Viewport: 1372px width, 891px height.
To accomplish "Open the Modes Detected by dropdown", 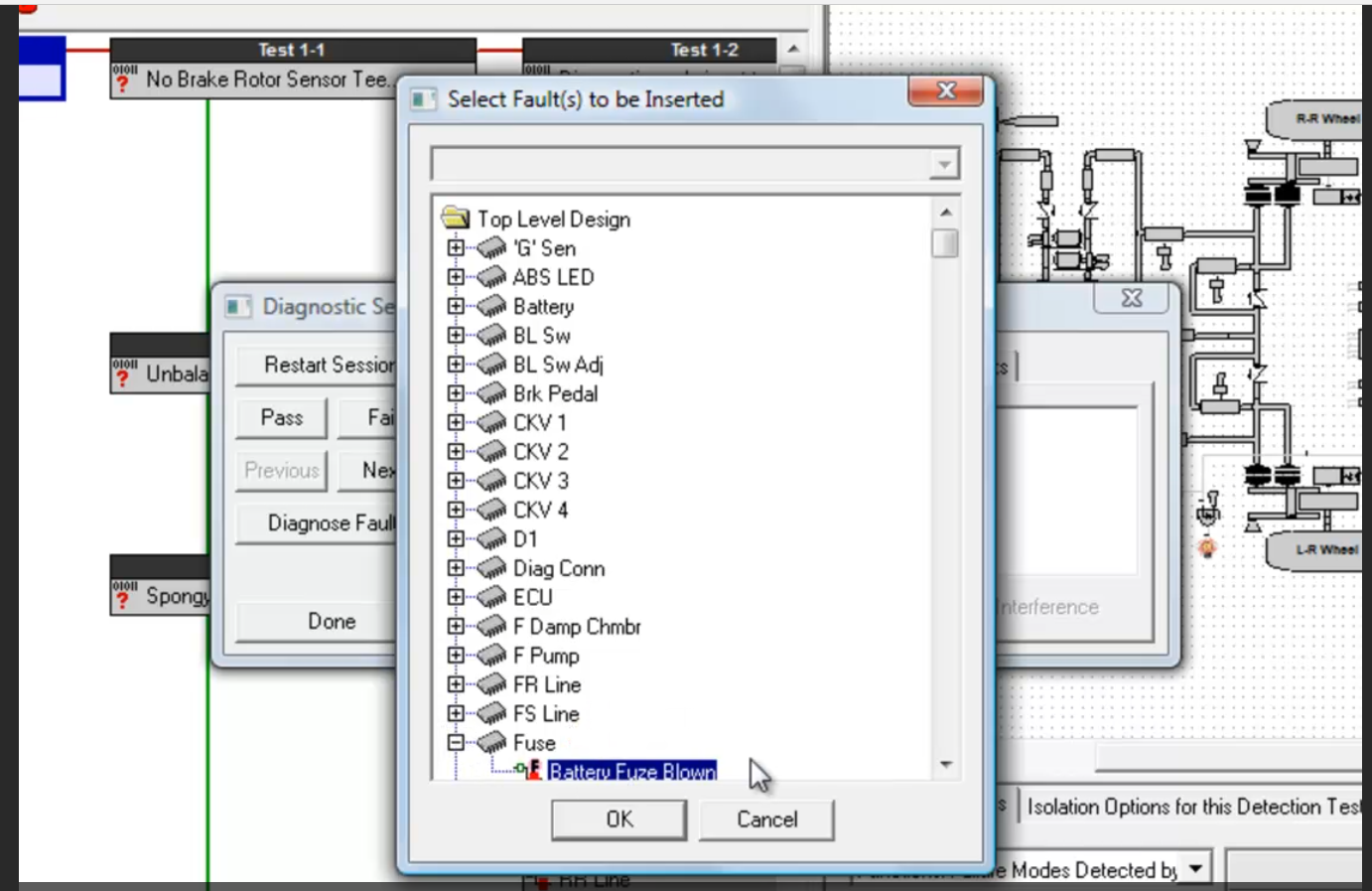I will 1196,869.
